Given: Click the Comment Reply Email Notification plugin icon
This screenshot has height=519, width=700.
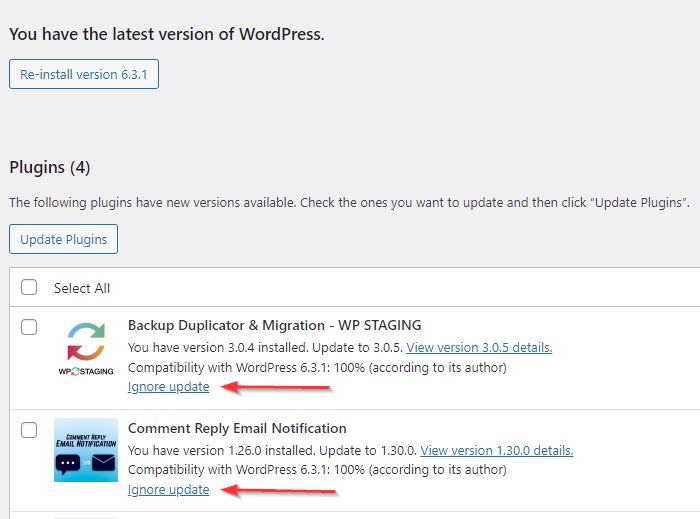Looking at the screenshot, I should click(x=86, y=450).
